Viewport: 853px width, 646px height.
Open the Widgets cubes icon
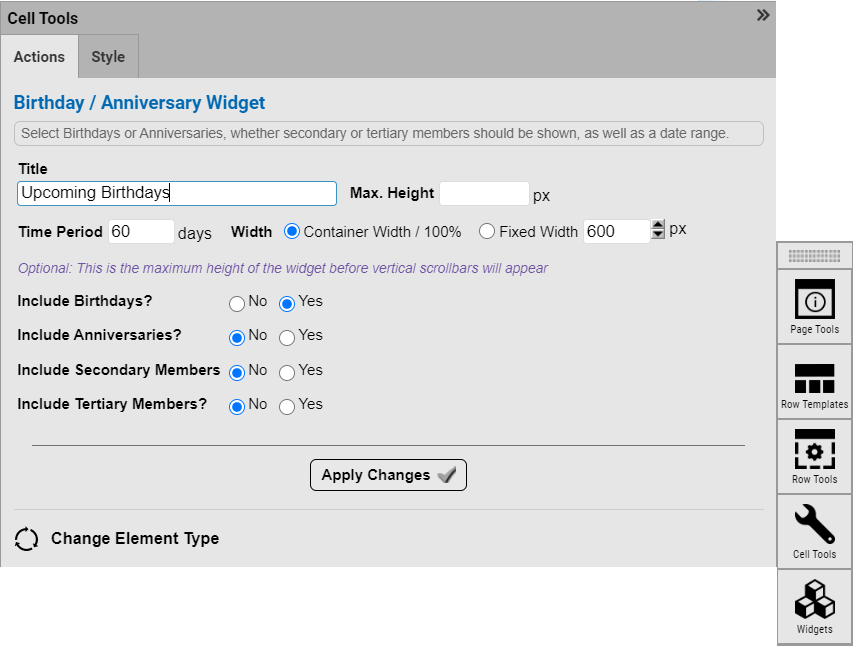click(x=814, y=600)
